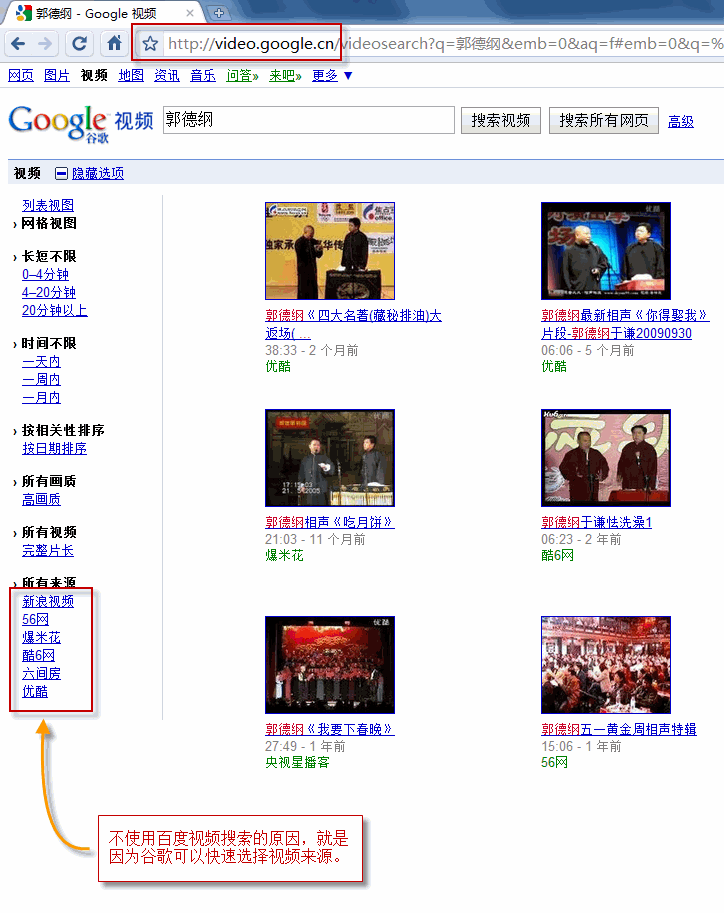Image resolution: width=724 pixels, height=913 pixels.
Task: Click the 更多 menu link
Action: coord(324,75)
